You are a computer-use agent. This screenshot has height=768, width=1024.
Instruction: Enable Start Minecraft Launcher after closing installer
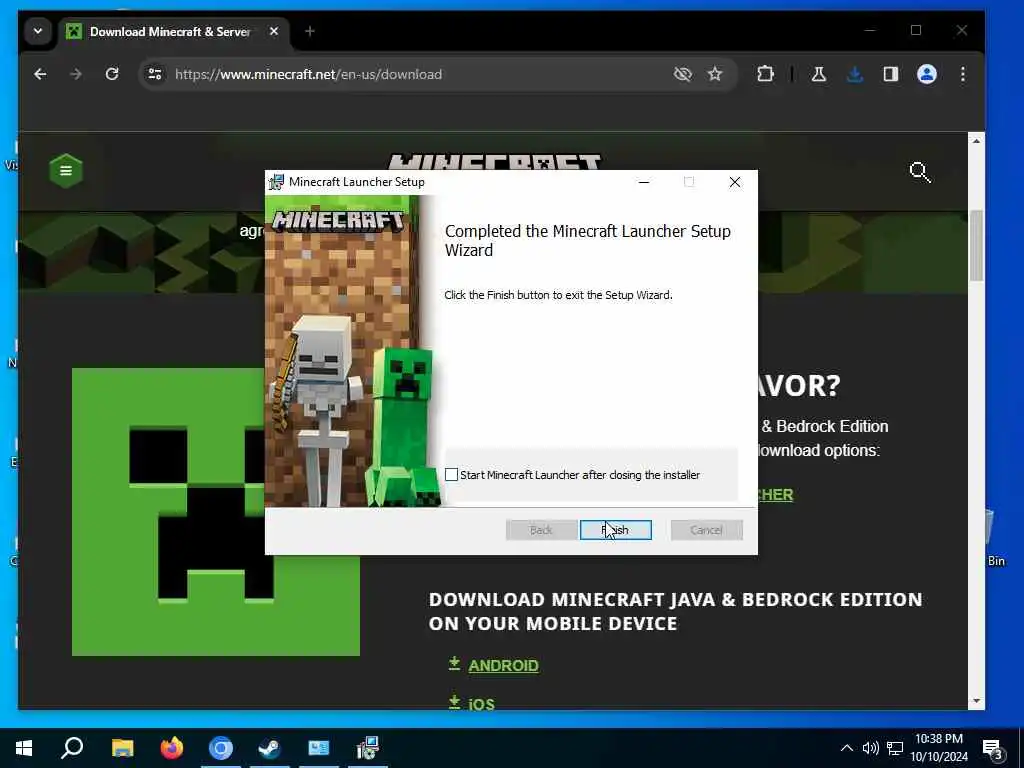[x=451, y=475]
